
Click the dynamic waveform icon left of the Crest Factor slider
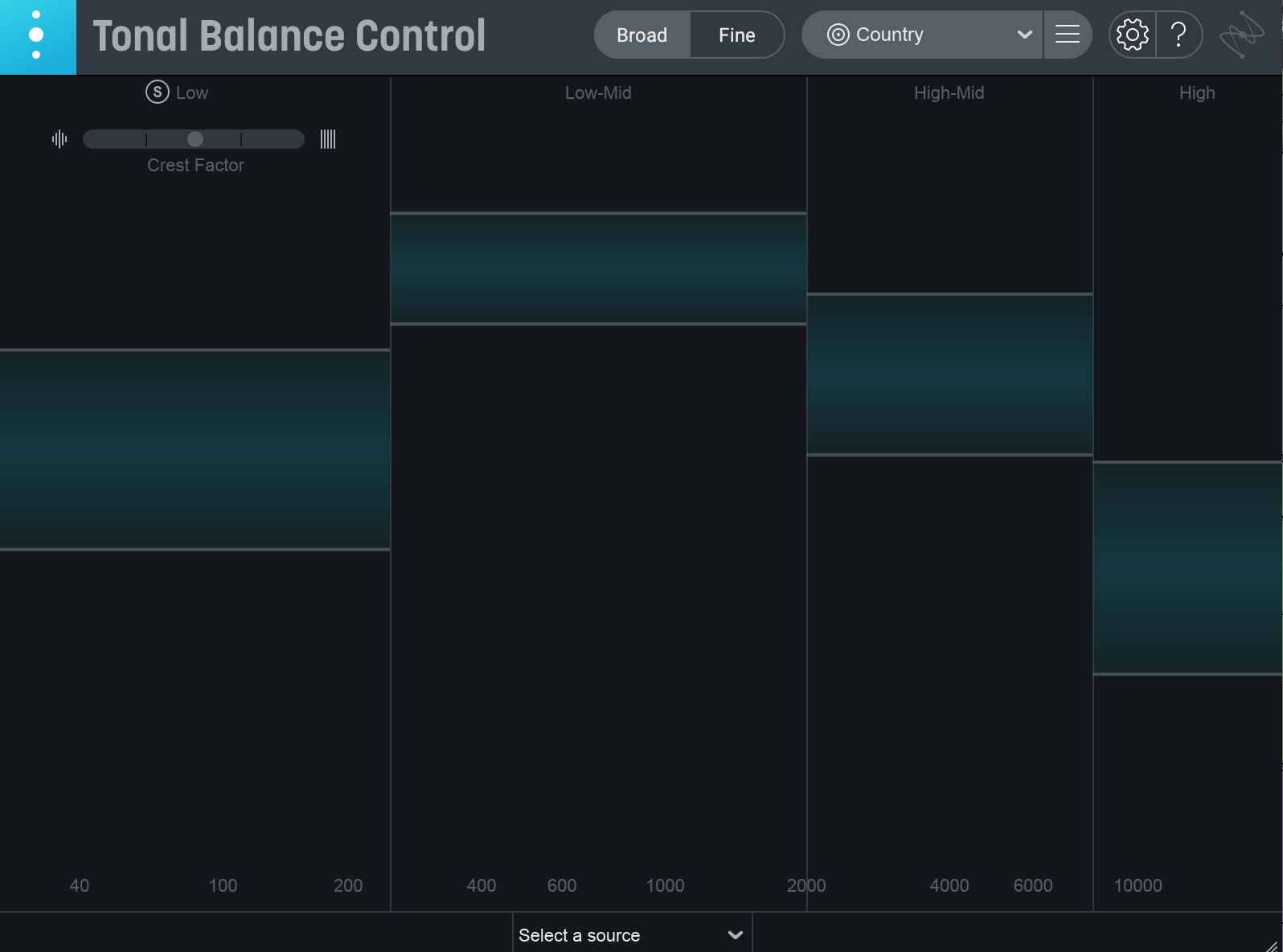[x=59, y=139]
